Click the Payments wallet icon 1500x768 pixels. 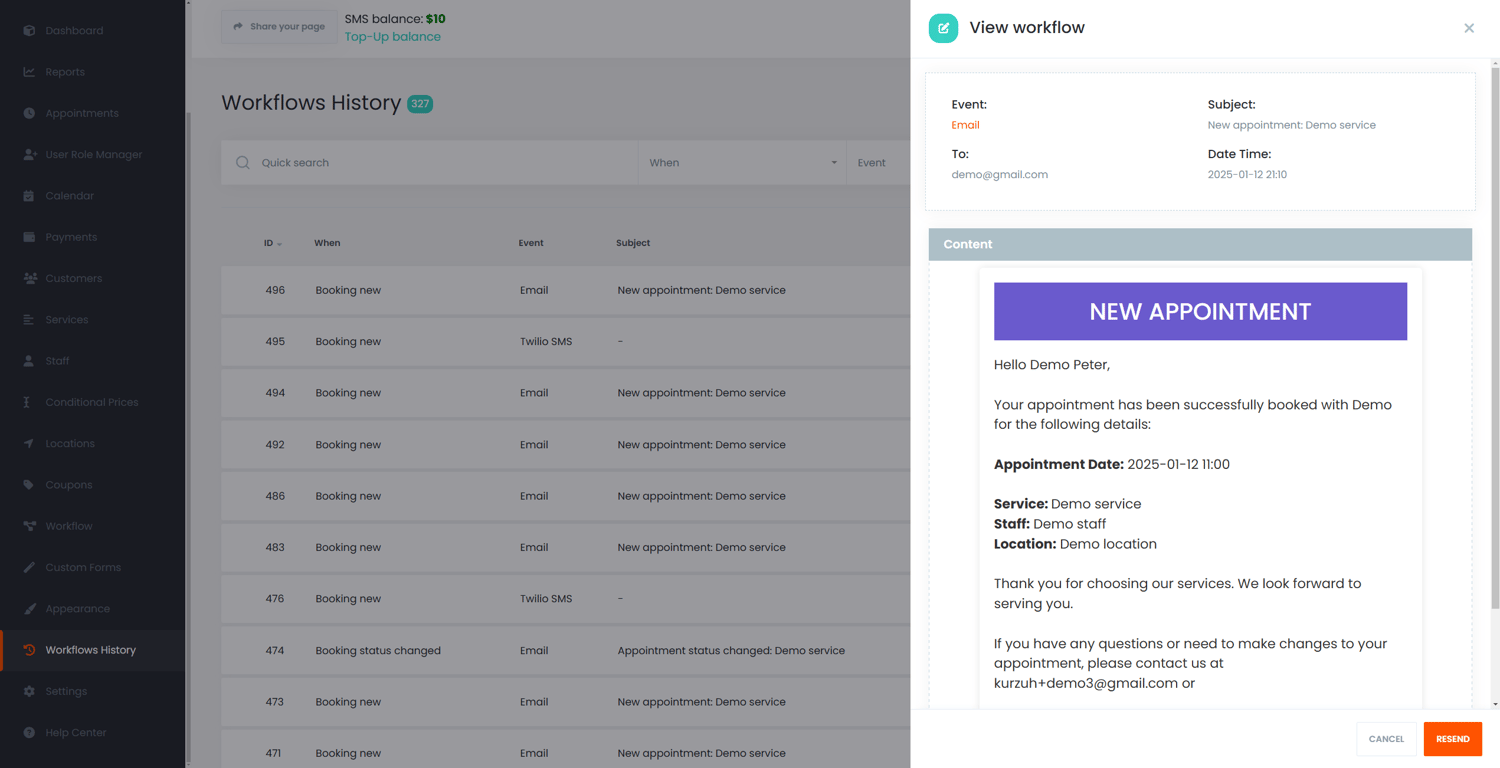coord(29,237)
